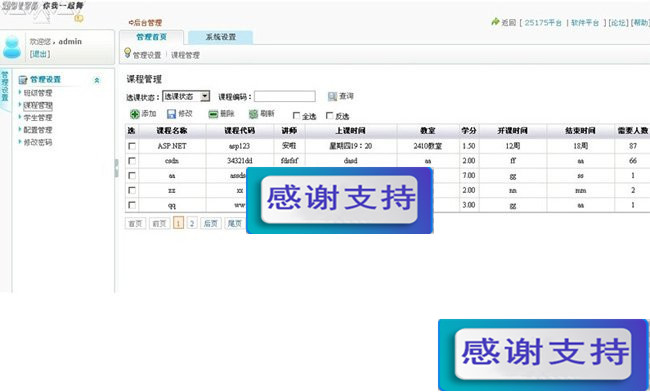Click the green 返回 arrow icon

[495, 22]
